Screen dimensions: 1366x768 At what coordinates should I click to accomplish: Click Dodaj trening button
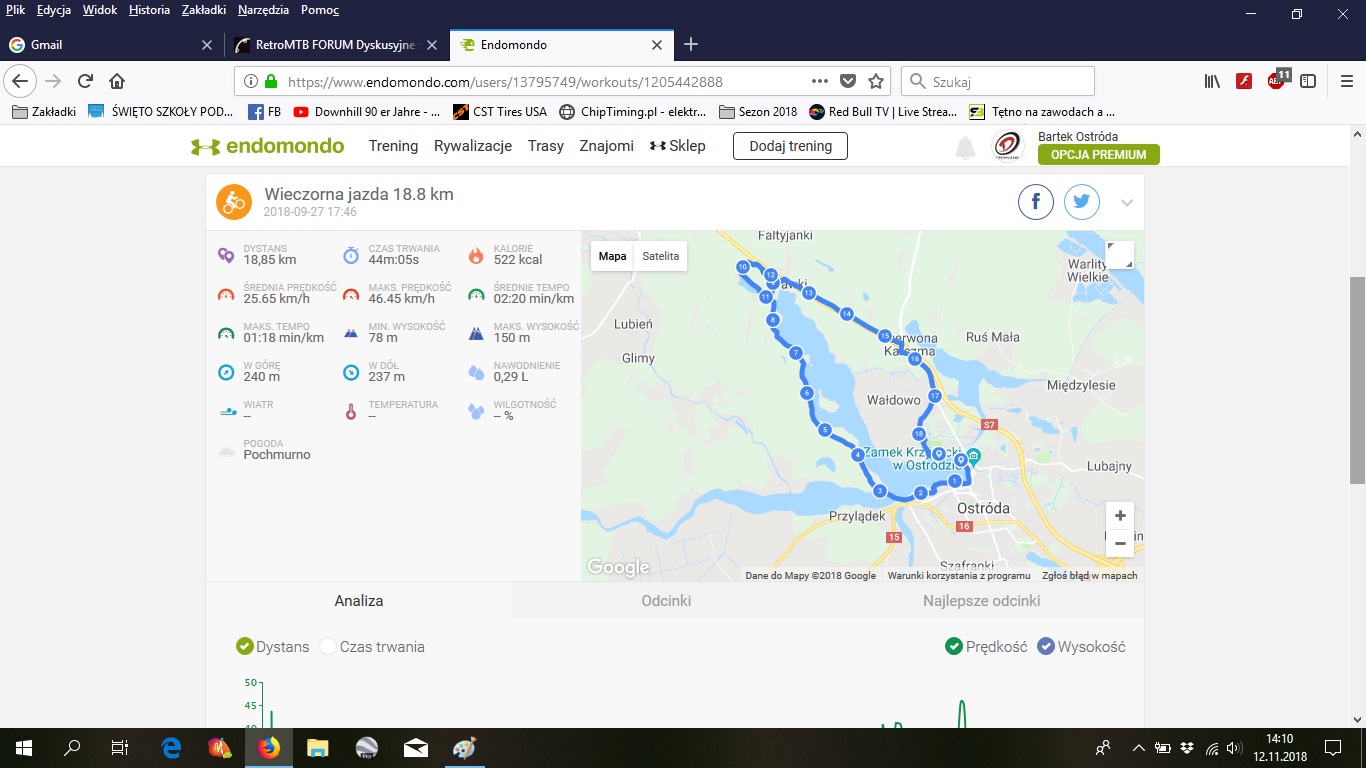coord(790,146)
